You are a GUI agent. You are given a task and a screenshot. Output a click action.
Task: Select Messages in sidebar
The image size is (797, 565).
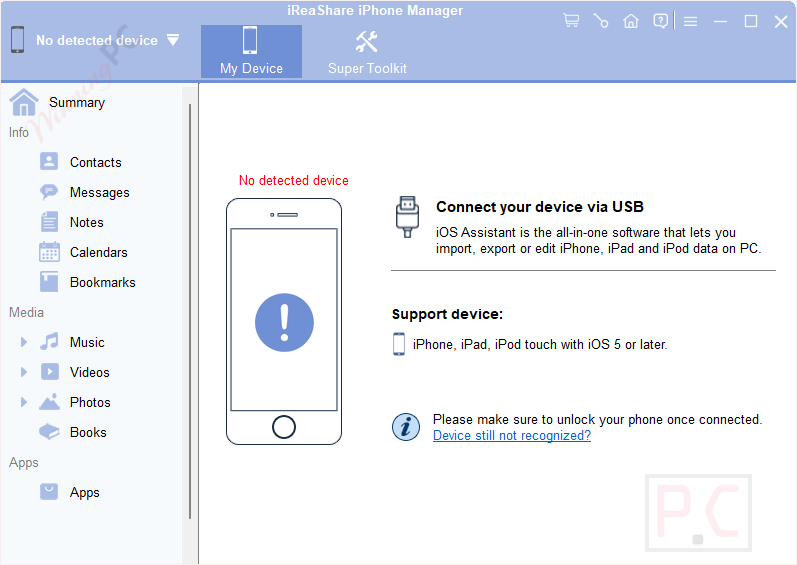[100, 193]
